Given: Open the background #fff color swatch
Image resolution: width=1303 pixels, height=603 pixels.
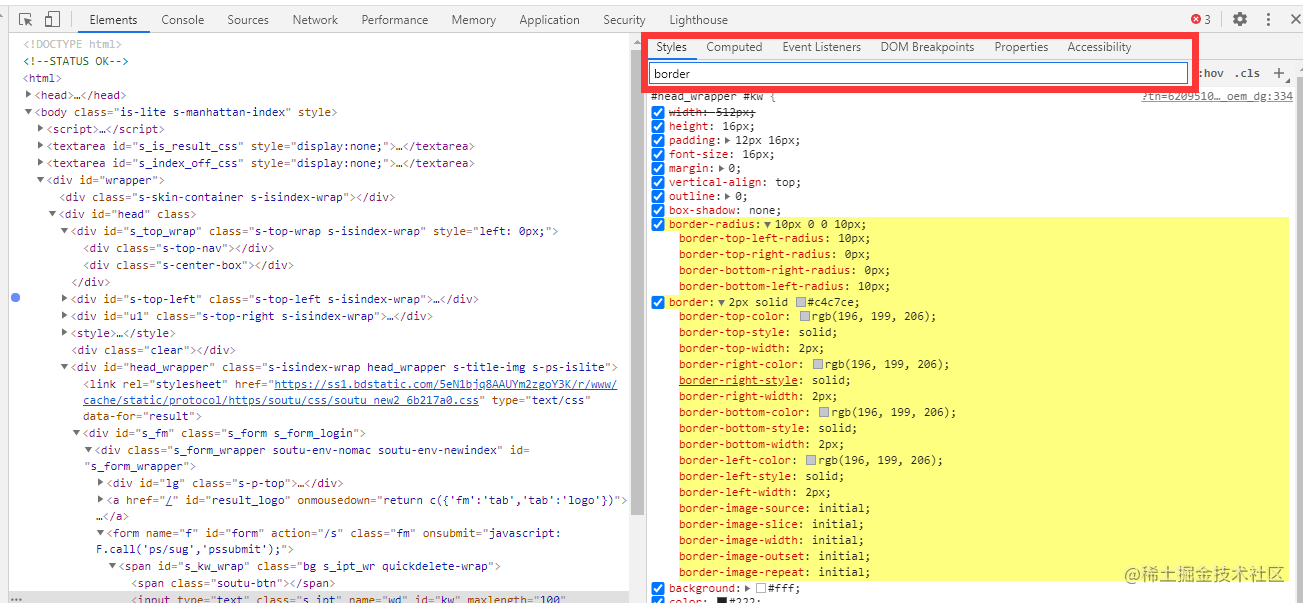Looking at the screenshot, I should [x=761, y=589].
